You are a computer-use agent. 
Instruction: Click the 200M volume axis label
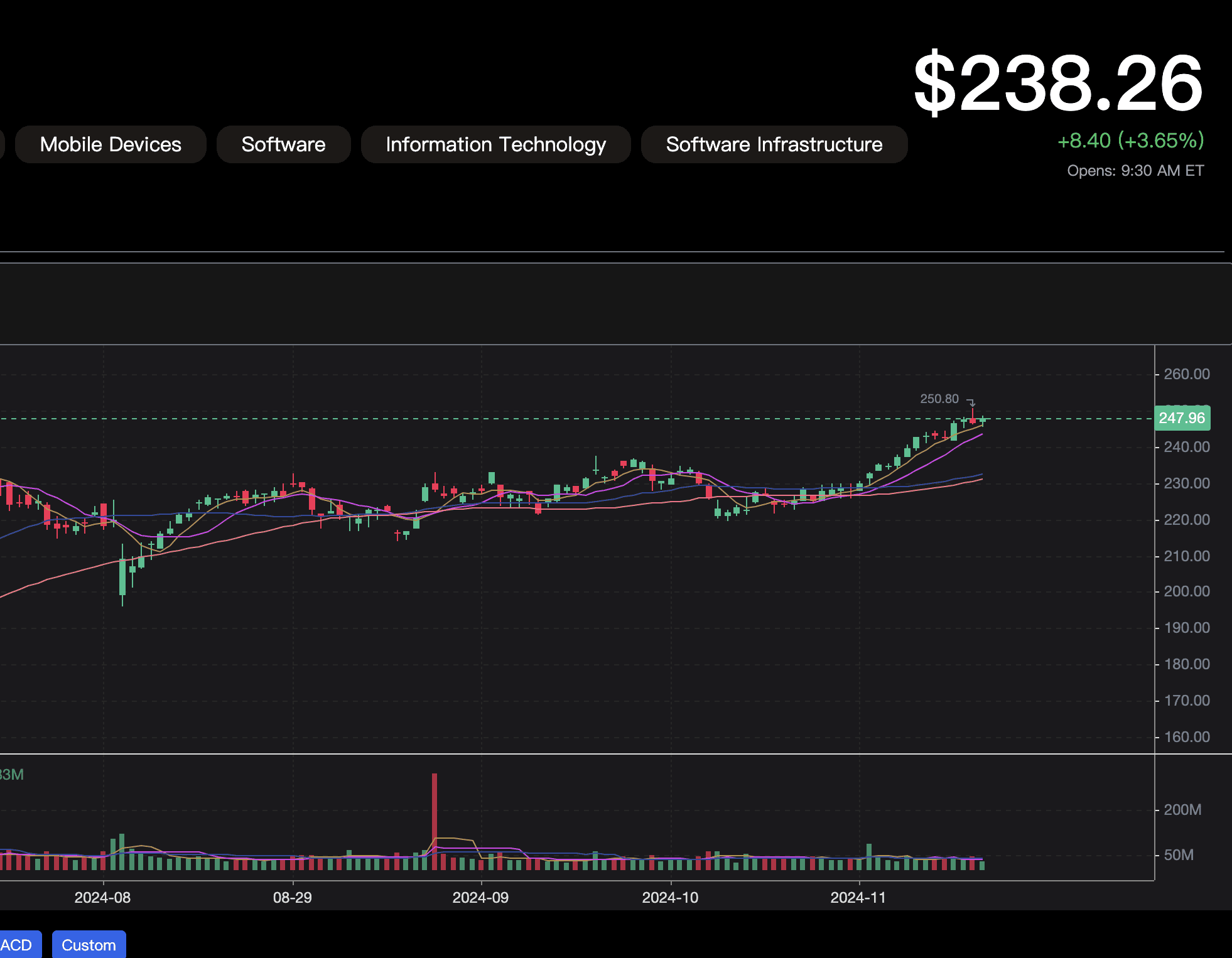tap(1182, 810)
